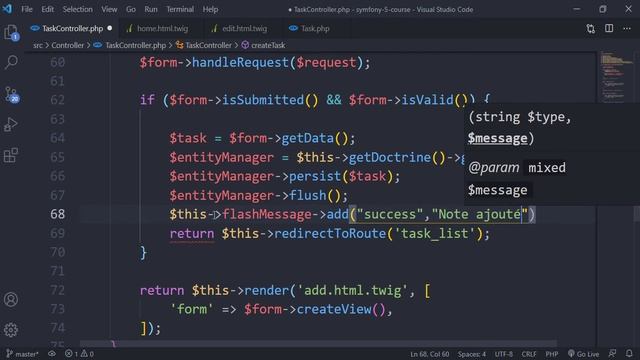640x360 pixels.
Task: Click "success" string on line 68
Action: [x=390, y=214]
